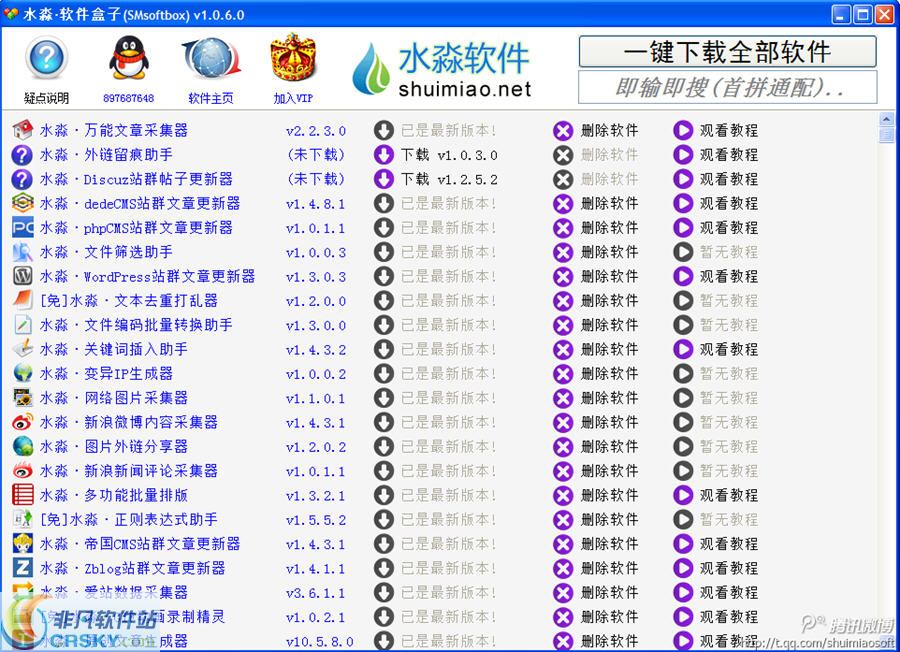900x652 pixels.
Task: Click the 万能文章采集器 house icon
Action: point(22,130)
